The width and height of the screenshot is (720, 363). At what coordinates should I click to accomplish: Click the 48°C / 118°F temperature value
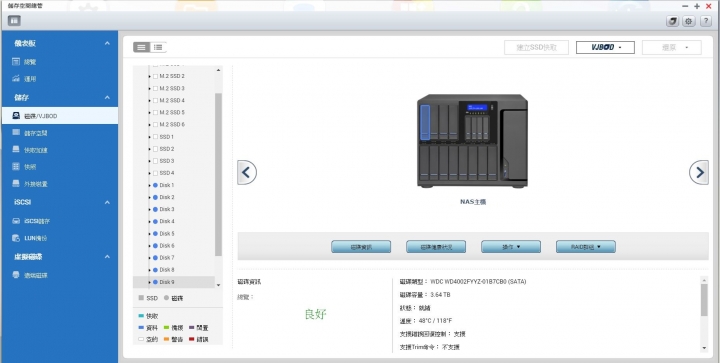pyautogui.click(x=435, y=321)
